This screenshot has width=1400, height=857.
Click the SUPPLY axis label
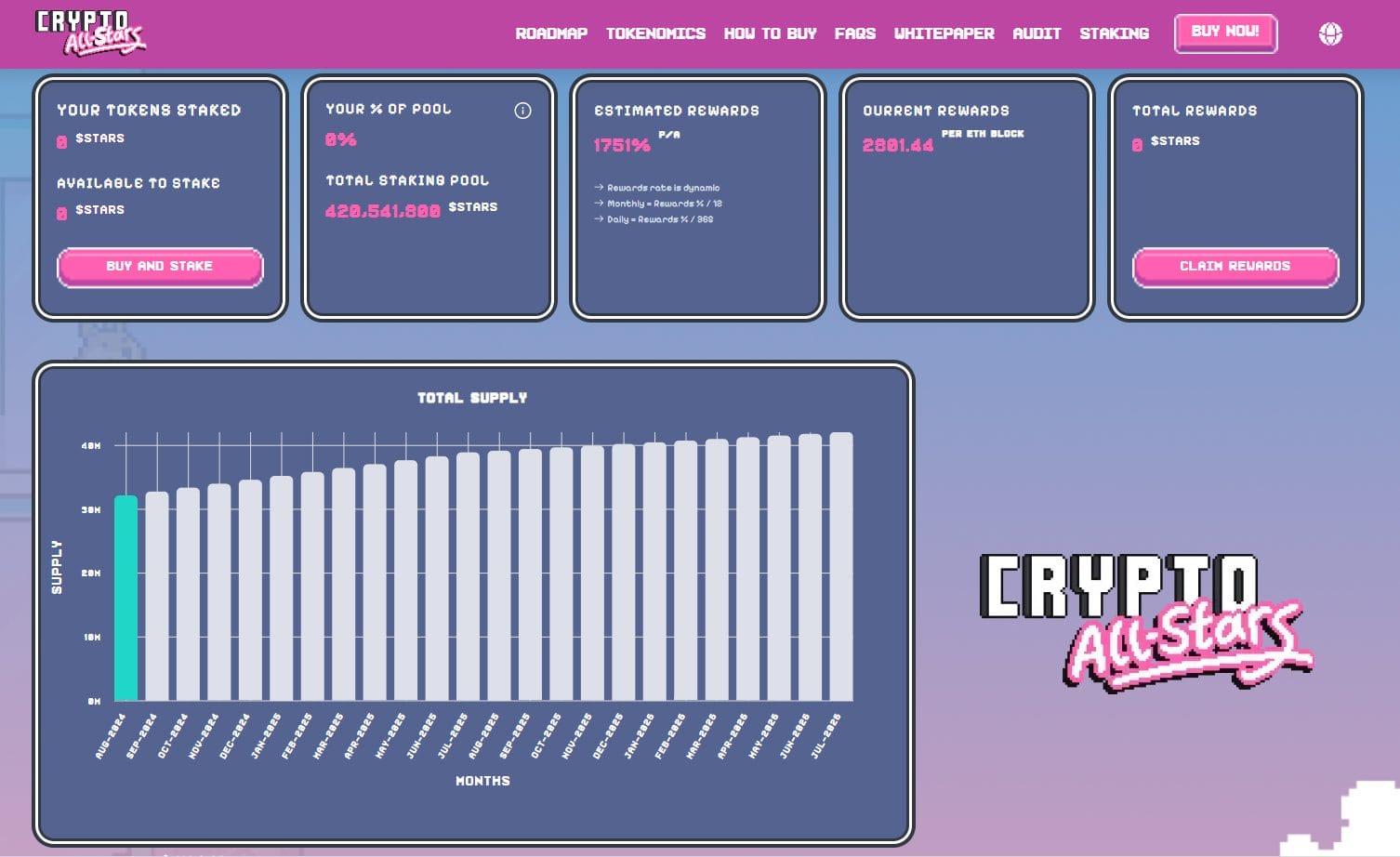tap(57, 567)
